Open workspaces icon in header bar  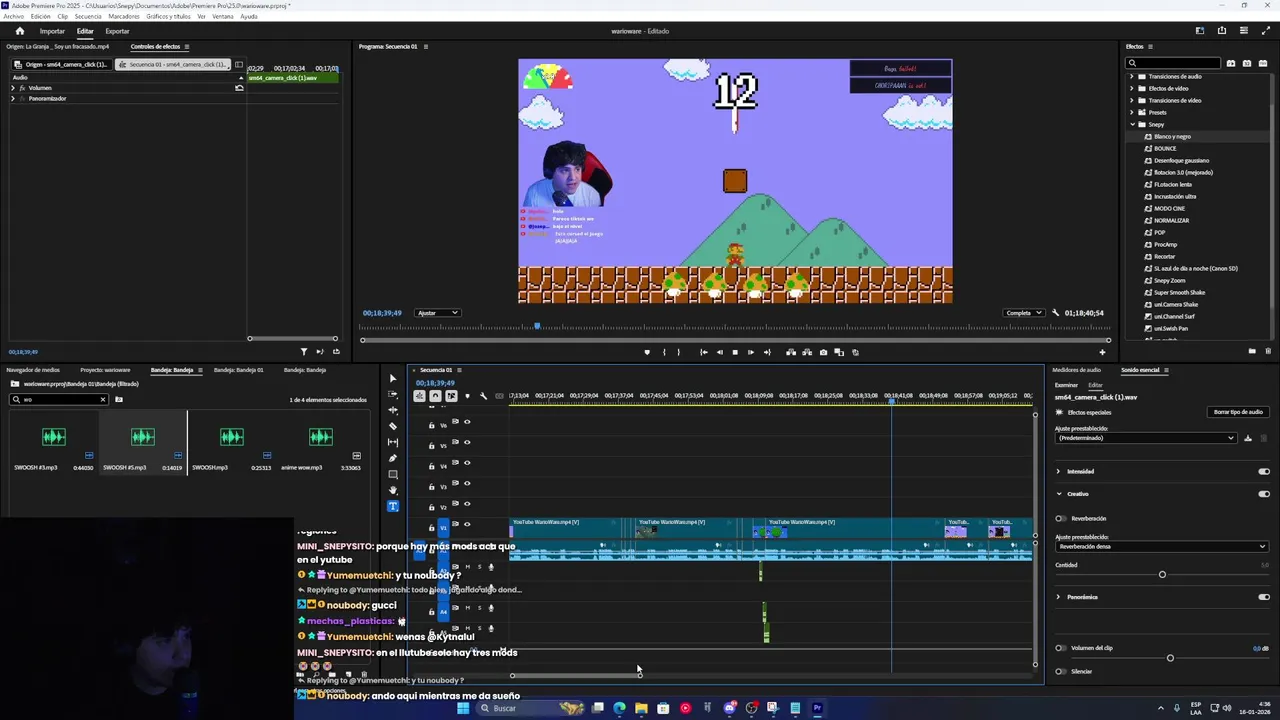tap(1199, 31)
